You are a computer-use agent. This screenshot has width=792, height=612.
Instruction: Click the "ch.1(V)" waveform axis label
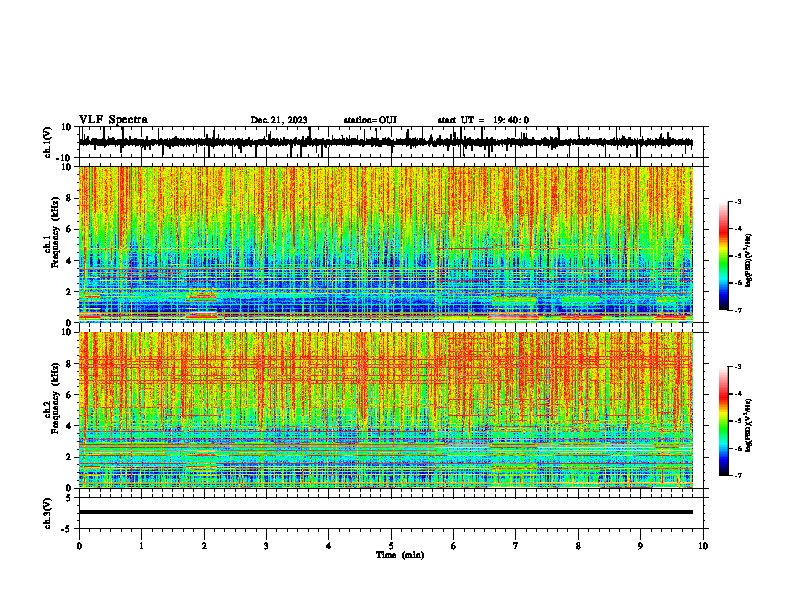[48, 142]
